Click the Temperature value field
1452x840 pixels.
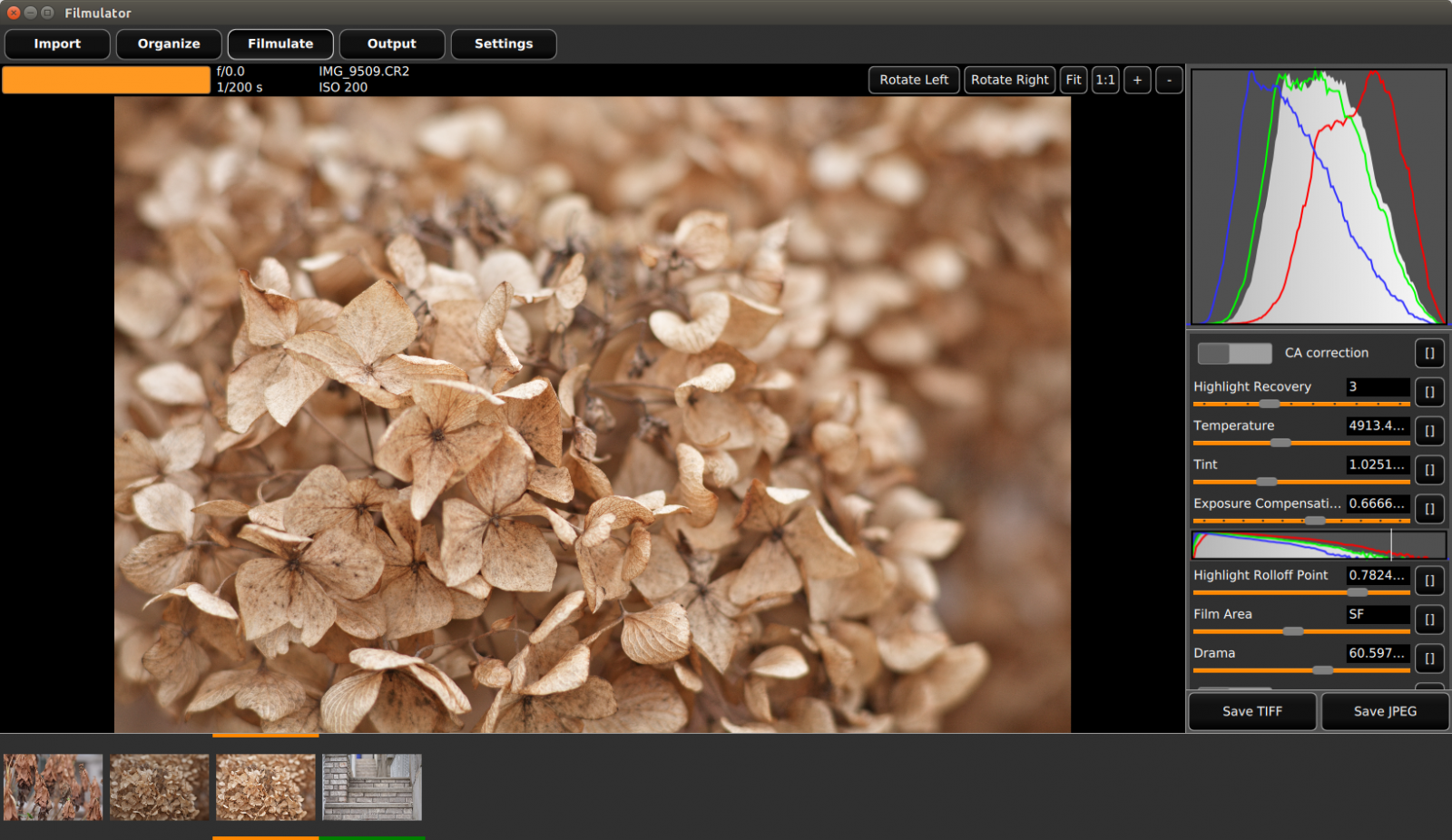(x=1377, y=425)
